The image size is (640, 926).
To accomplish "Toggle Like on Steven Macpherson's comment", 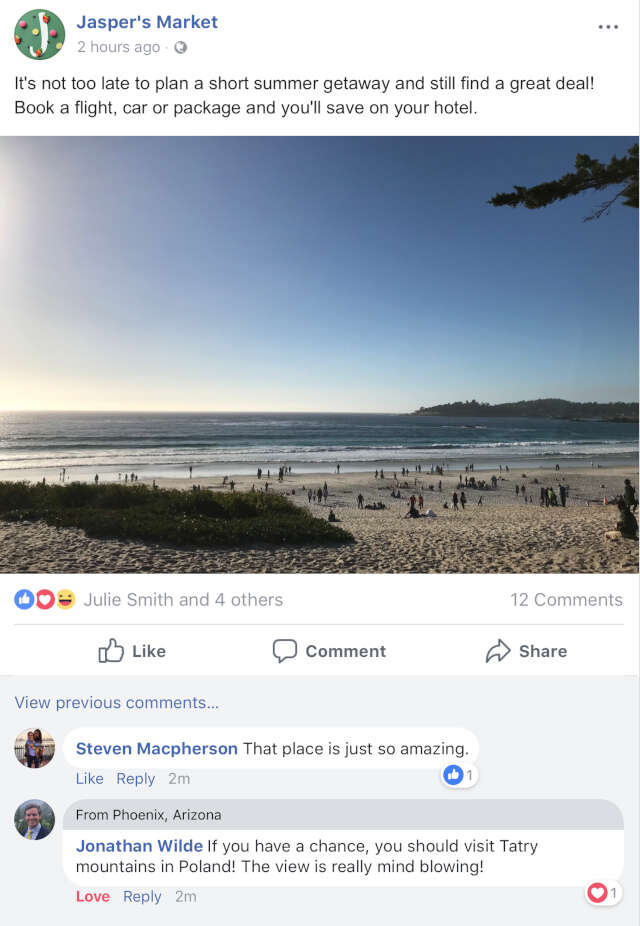I will tap(89, 779).
